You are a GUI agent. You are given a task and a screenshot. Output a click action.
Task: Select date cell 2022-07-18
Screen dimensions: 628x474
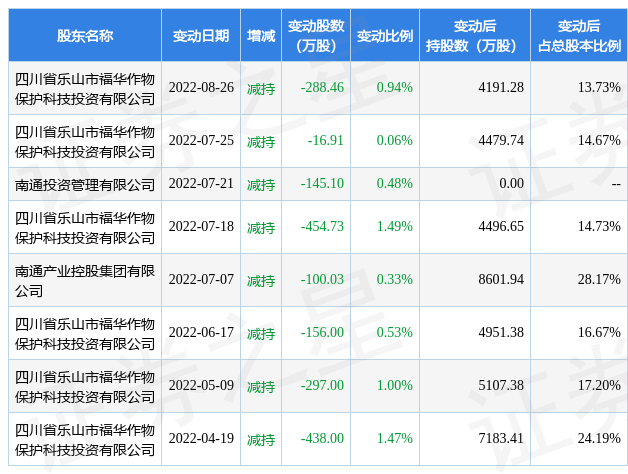201,226
